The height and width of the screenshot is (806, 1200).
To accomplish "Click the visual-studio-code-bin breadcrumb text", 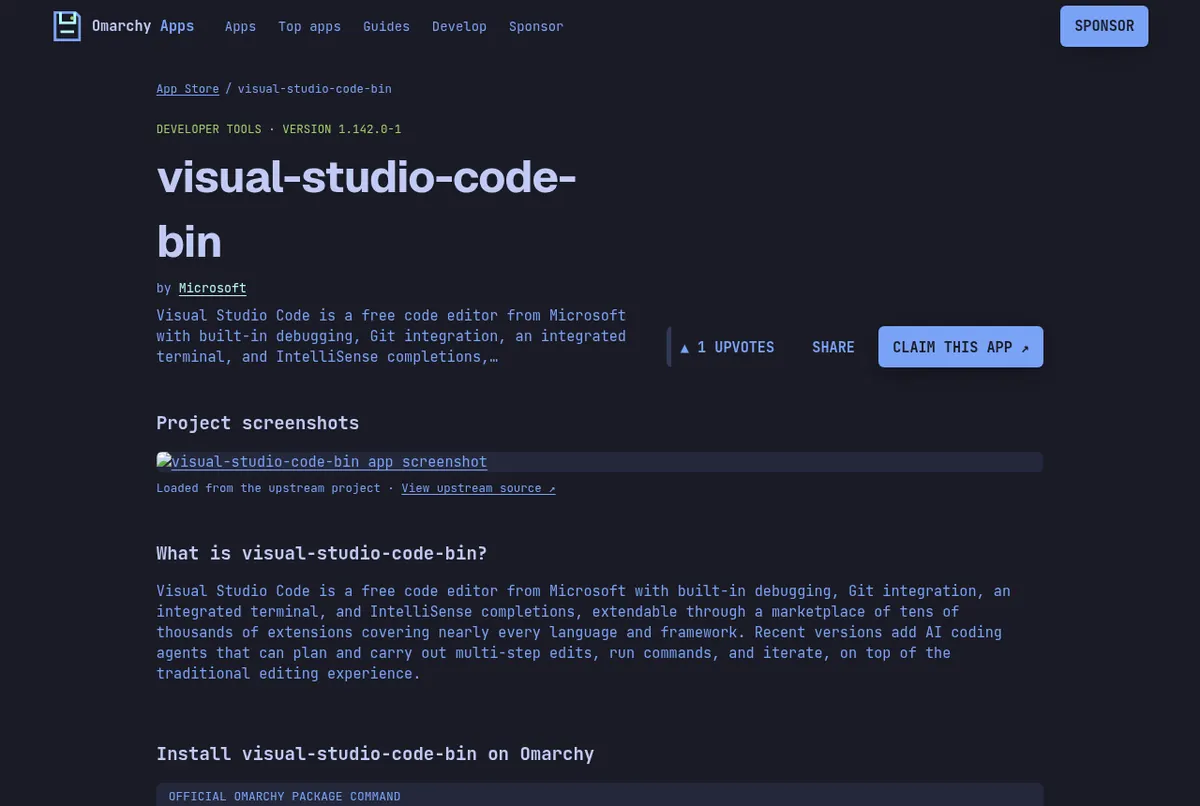I will (x=315, y=89).
